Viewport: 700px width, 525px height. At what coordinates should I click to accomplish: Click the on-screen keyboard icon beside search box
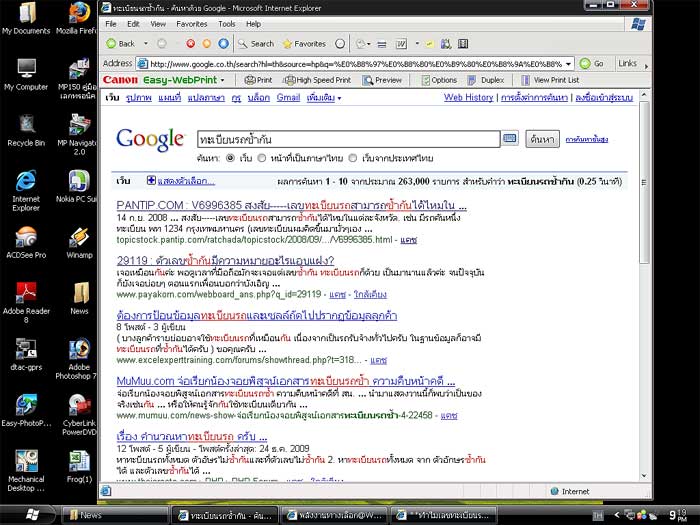click(510, 139)
